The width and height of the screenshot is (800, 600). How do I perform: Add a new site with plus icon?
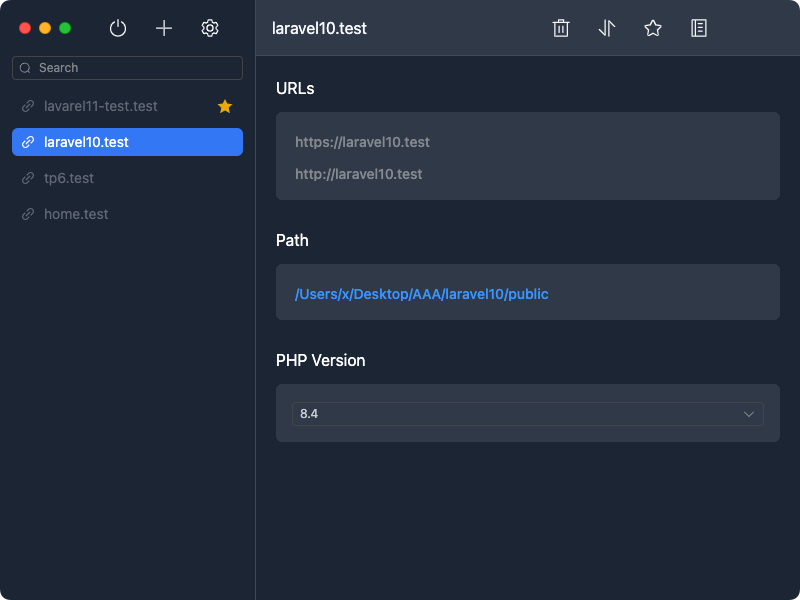pyautogui.click(x=164, y=28)
